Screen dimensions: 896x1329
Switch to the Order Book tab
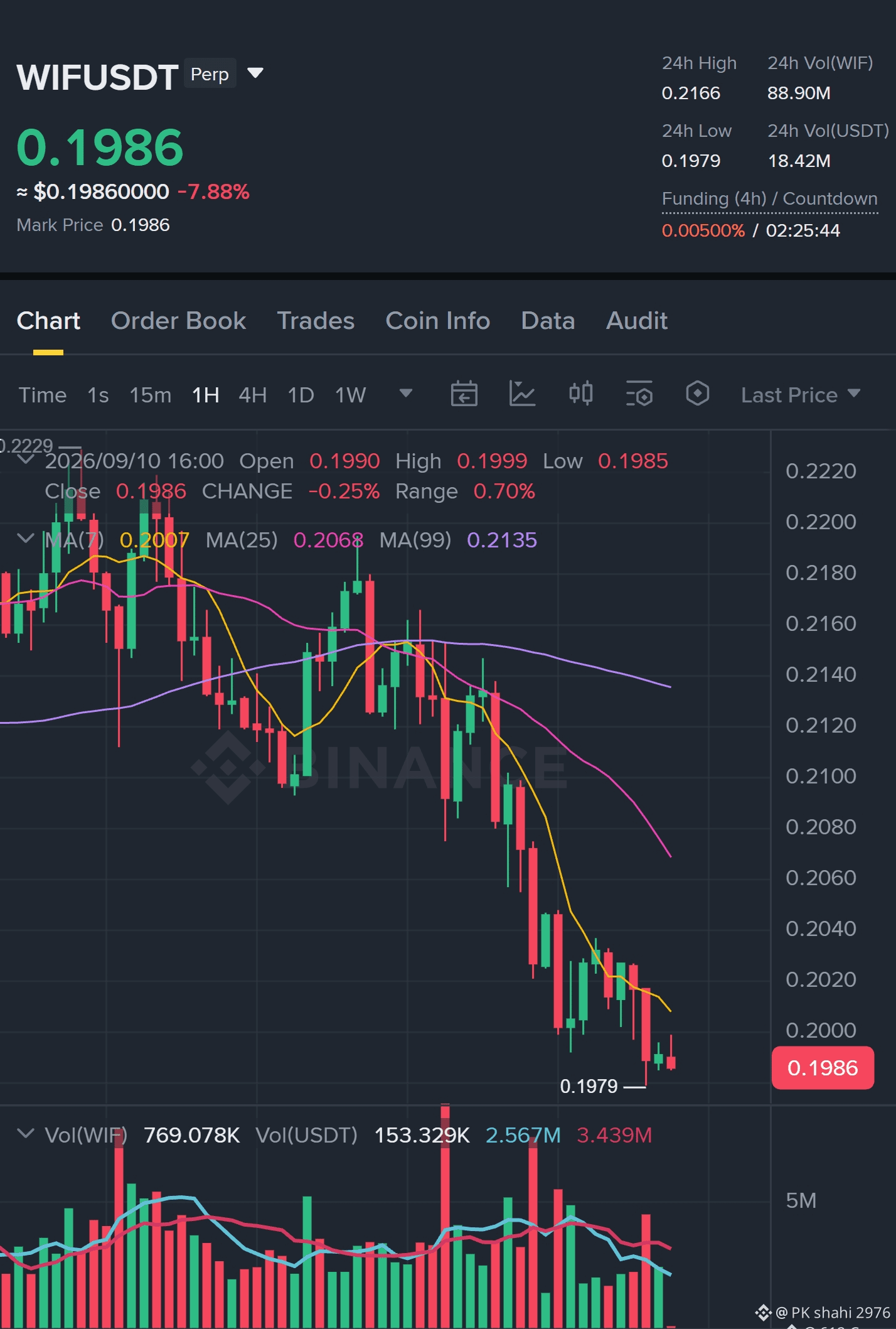(178, 321)
